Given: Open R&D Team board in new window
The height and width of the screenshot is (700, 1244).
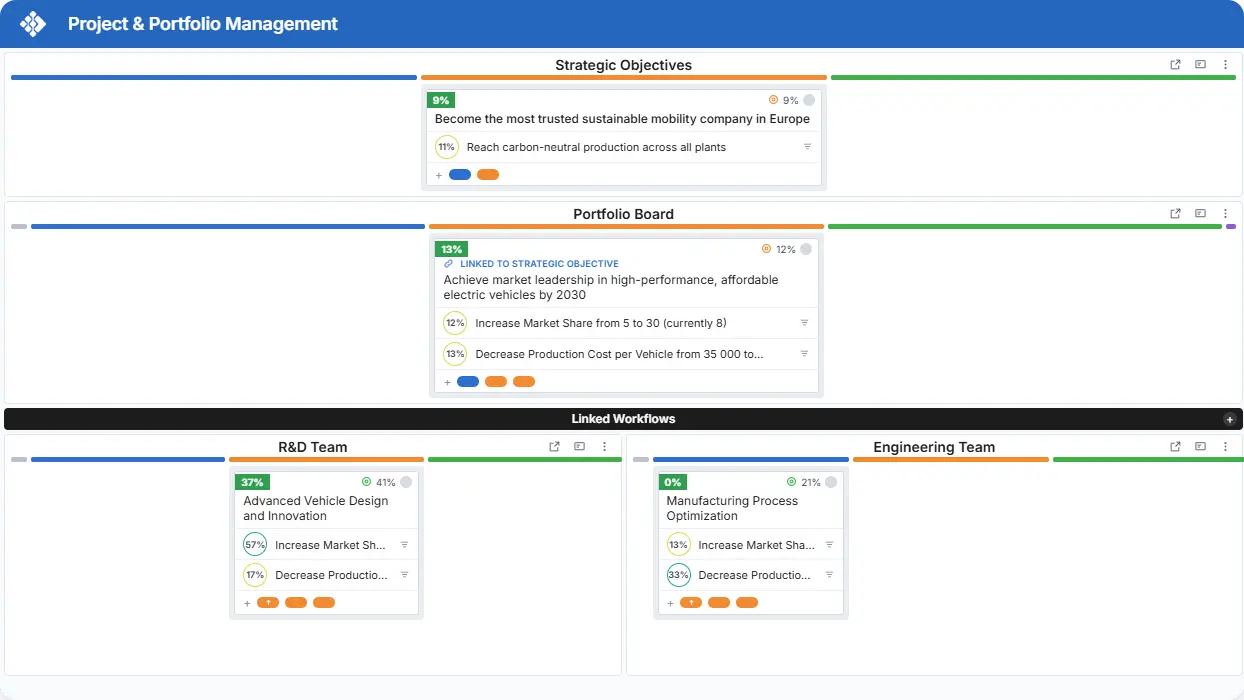Looking at the screenshot, I should point(555,447).
